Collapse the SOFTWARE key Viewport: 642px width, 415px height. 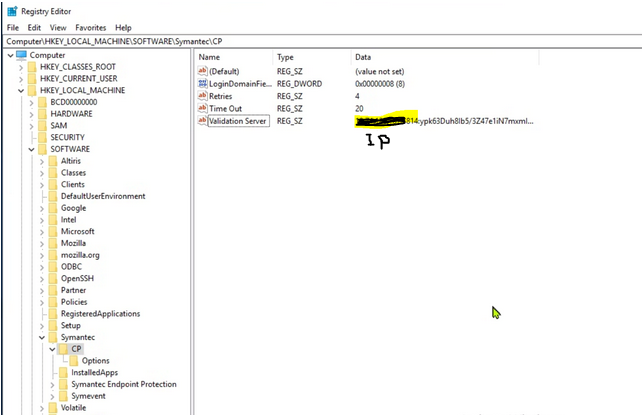pyautogui.click(x=32, y=149)
